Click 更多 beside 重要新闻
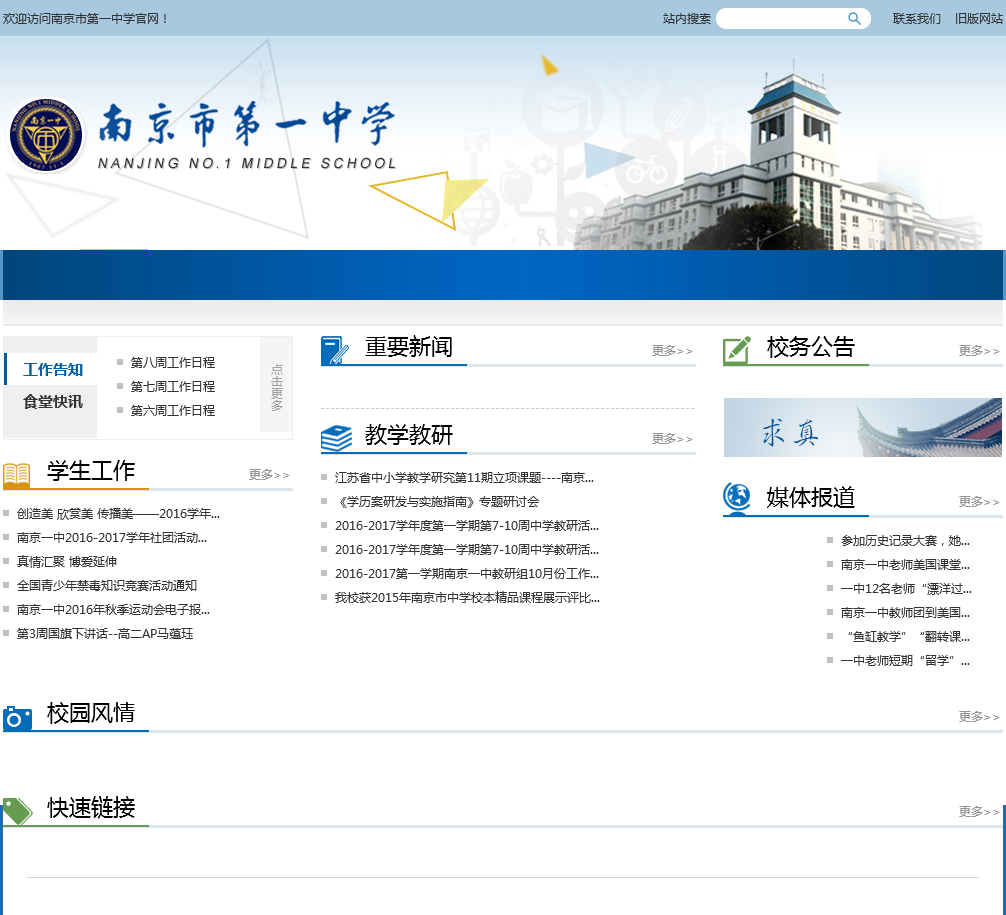1006x915 pixels. pyautogui.click(x=672, y=350)
